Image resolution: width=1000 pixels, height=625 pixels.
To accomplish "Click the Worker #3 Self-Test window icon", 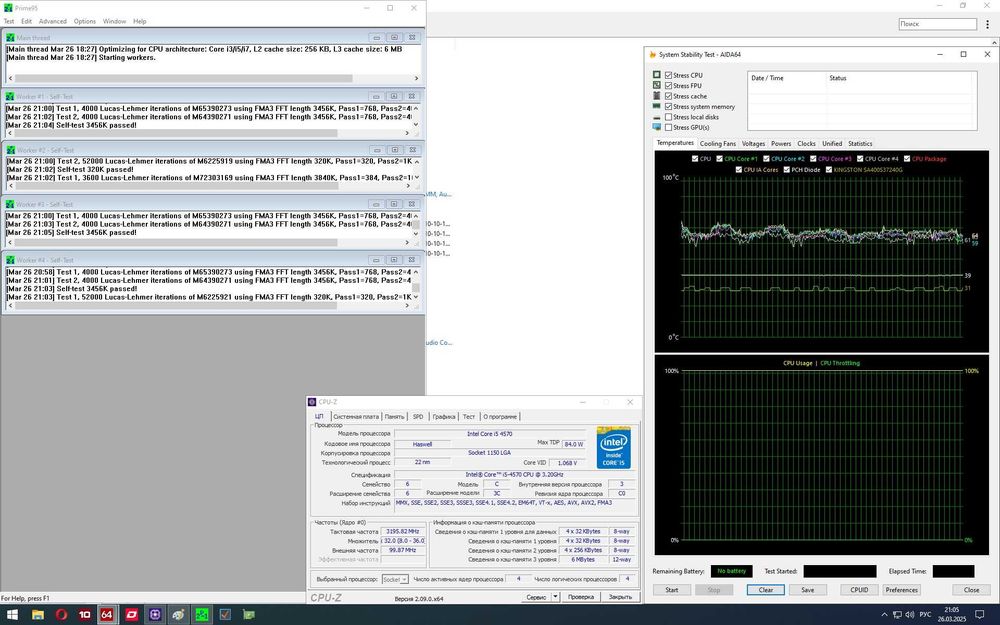I will coord(10,204).
